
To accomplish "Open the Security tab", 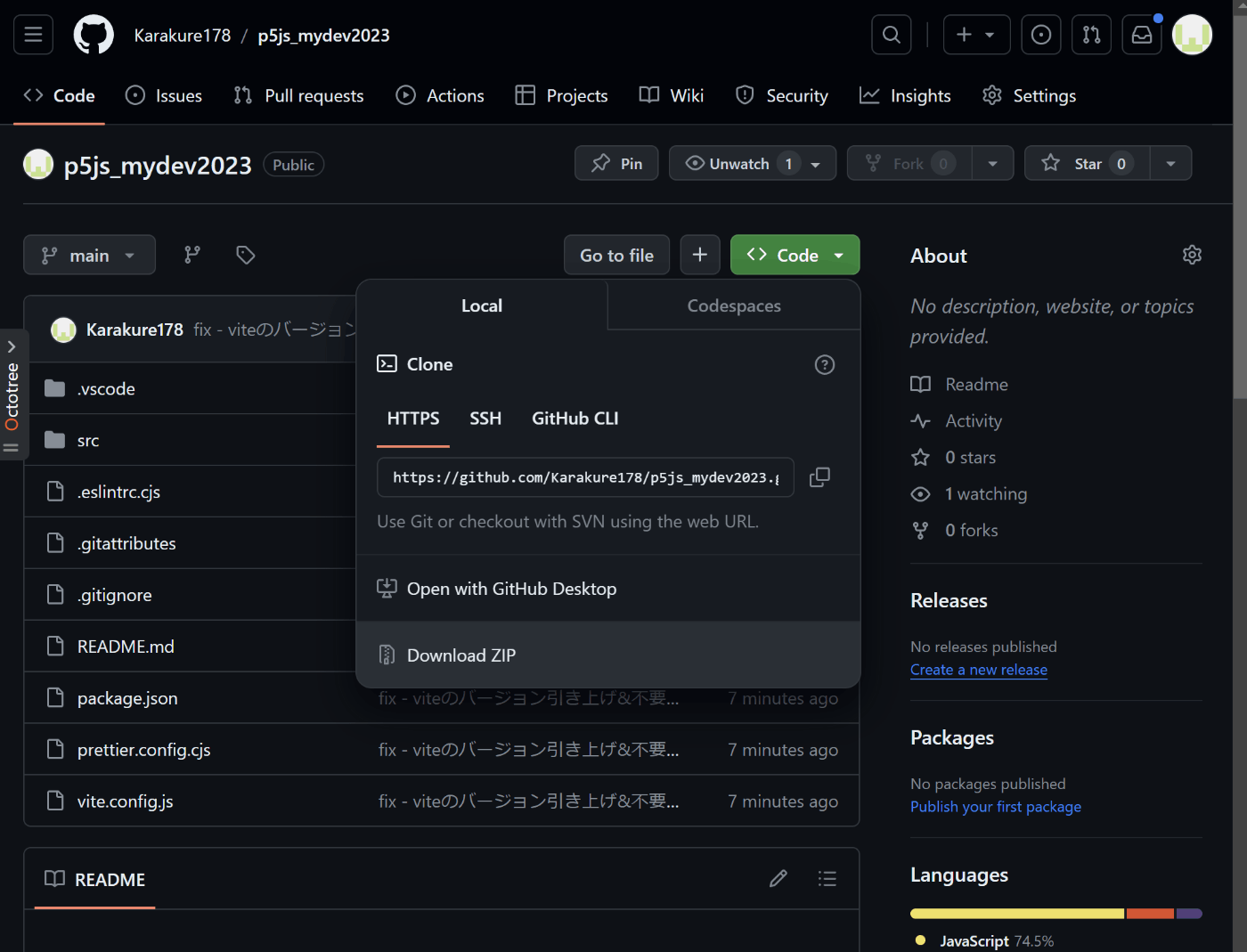I will pyautogui.click(x=782, y=95).
